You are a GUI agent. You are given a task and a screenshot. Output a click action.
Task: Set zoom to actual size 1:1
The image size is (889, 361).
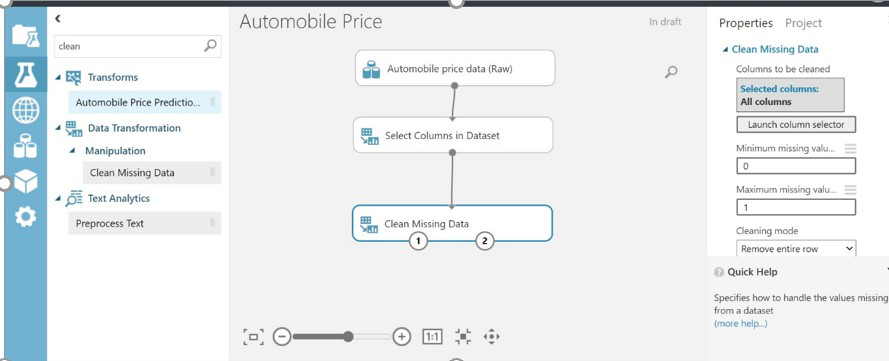point(432,337)
